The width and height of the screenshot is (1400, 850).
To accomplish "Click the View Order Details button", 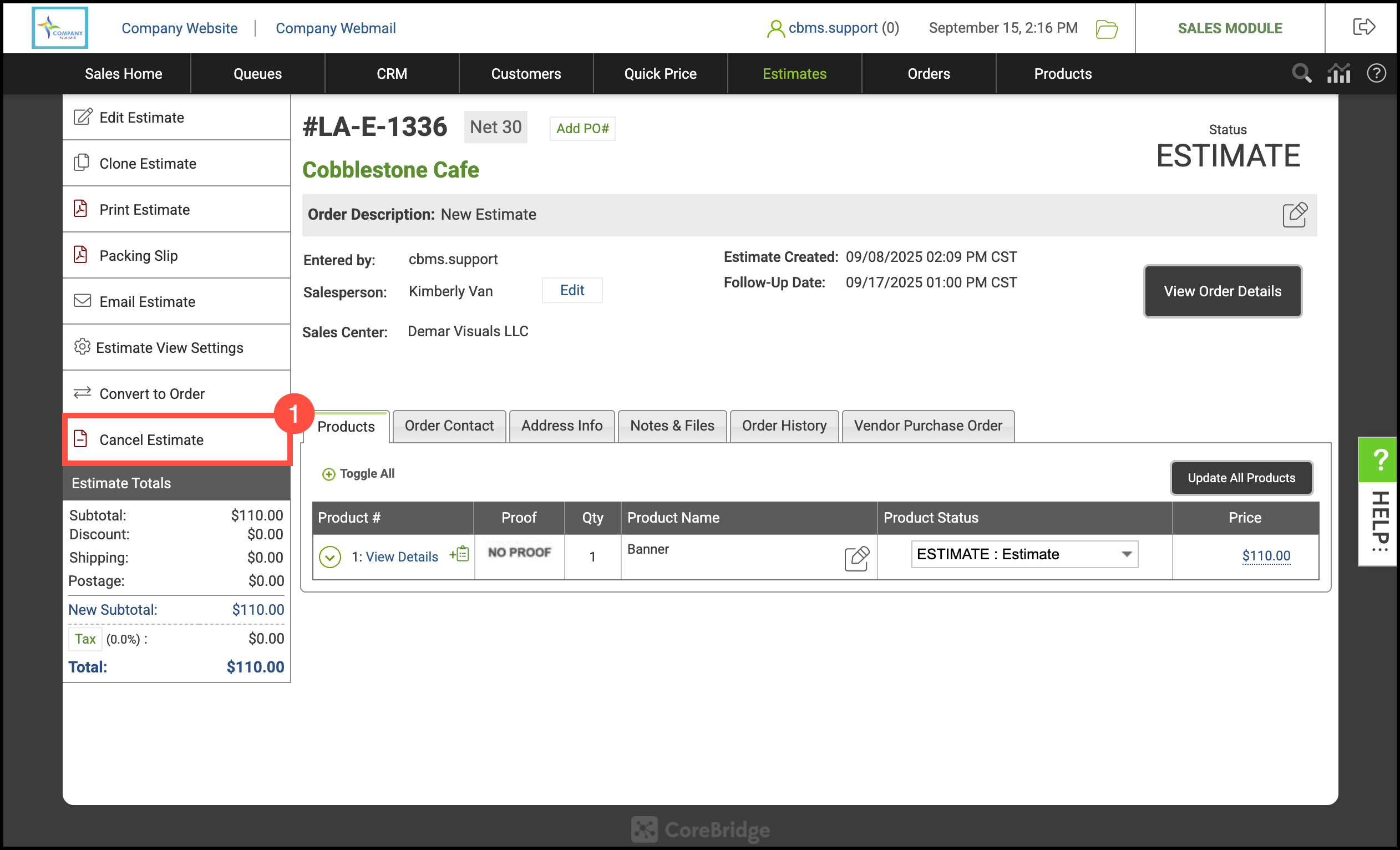I will [1221, 291].
